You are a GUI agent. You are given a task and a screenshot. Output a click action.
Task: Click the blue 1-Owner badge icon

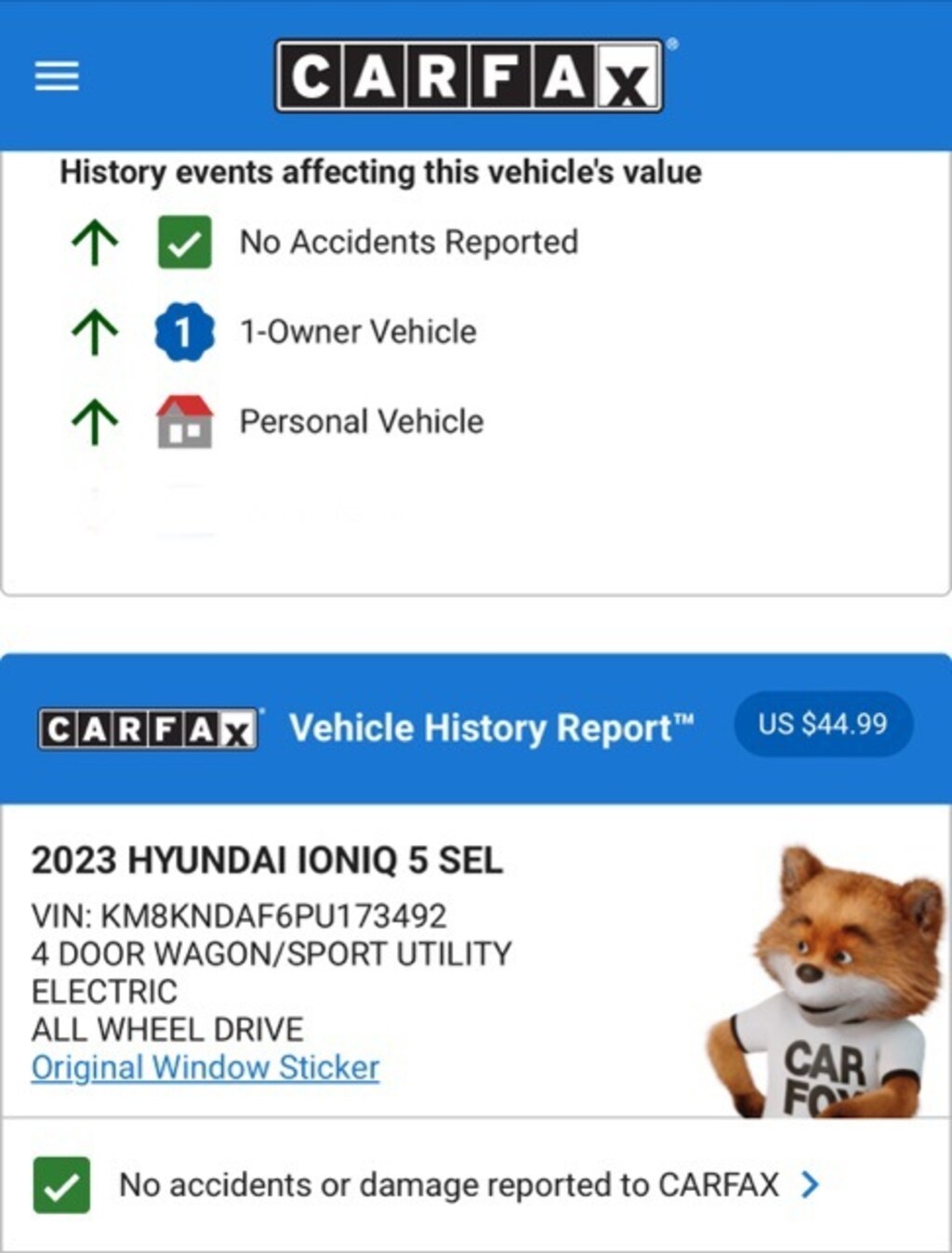coord(184,332)
